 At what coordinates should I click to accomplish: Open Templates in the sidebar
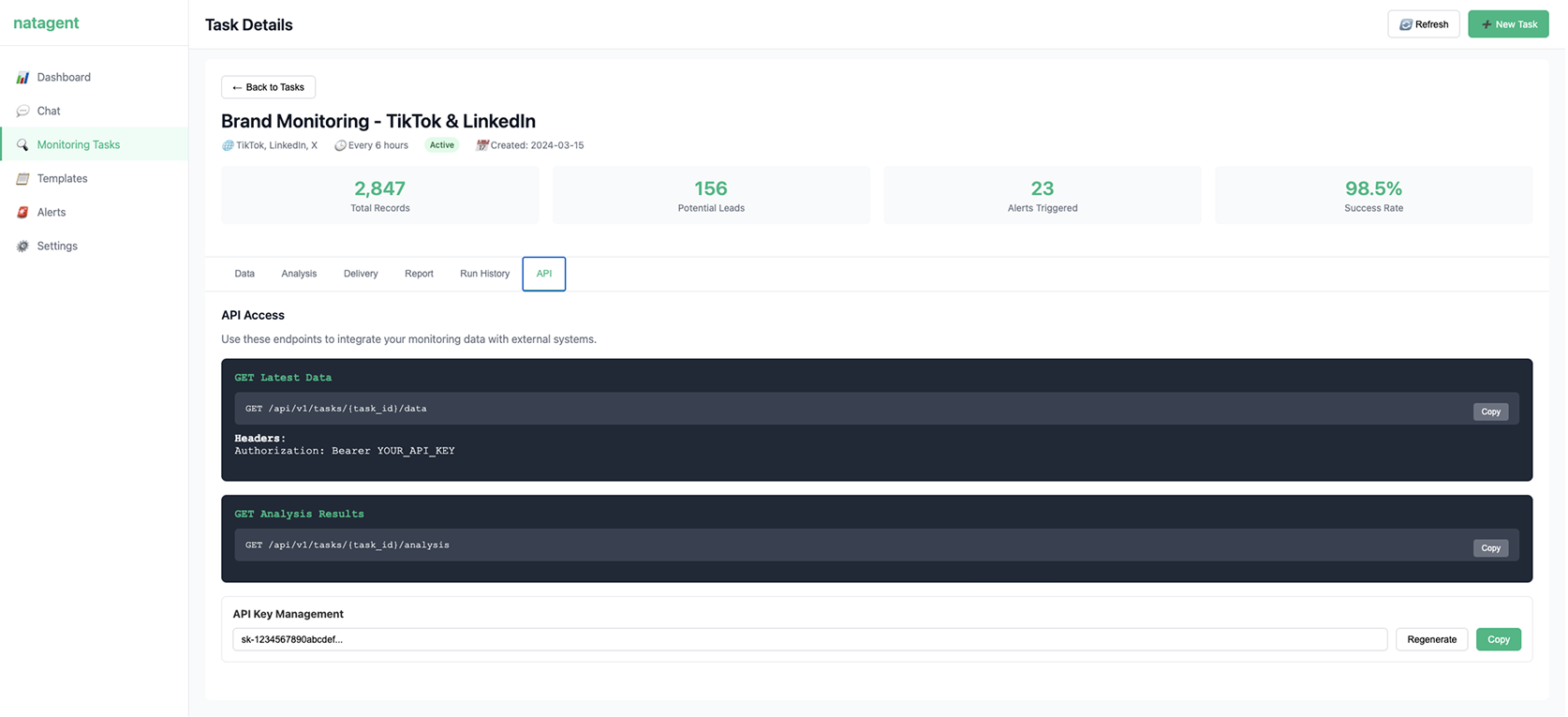pos(62,178)
